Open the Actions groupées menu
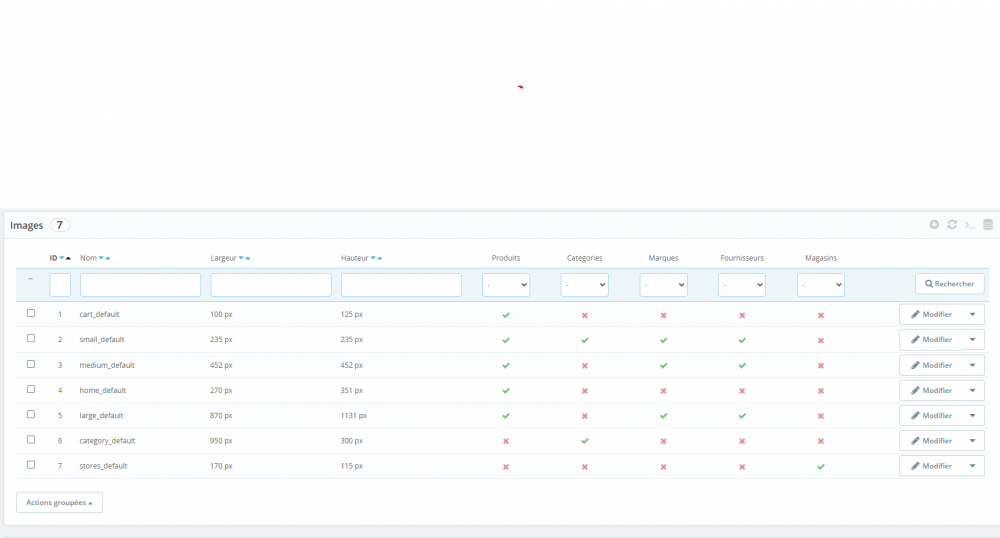Viewport: 1000px width, 538px height. point(59,502)
